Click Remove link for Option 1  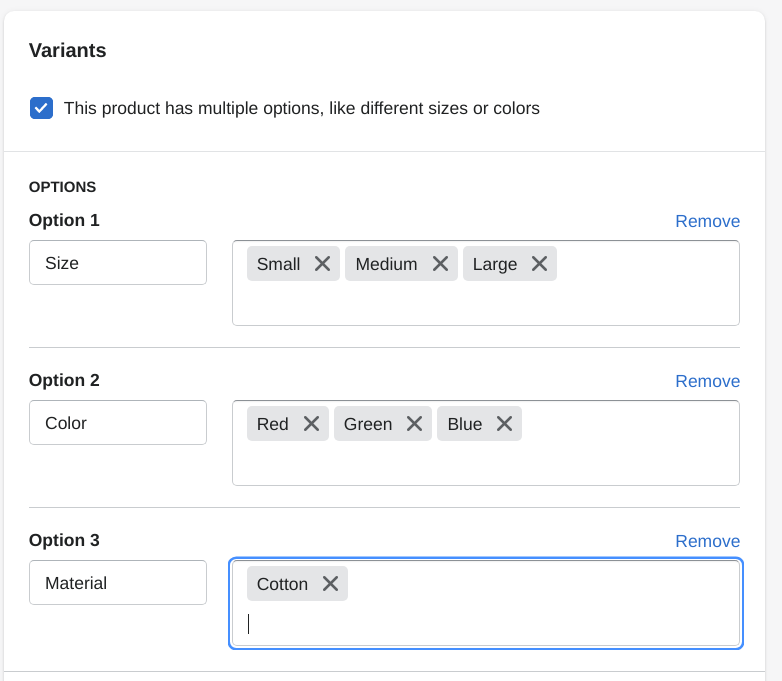(707, 221)
